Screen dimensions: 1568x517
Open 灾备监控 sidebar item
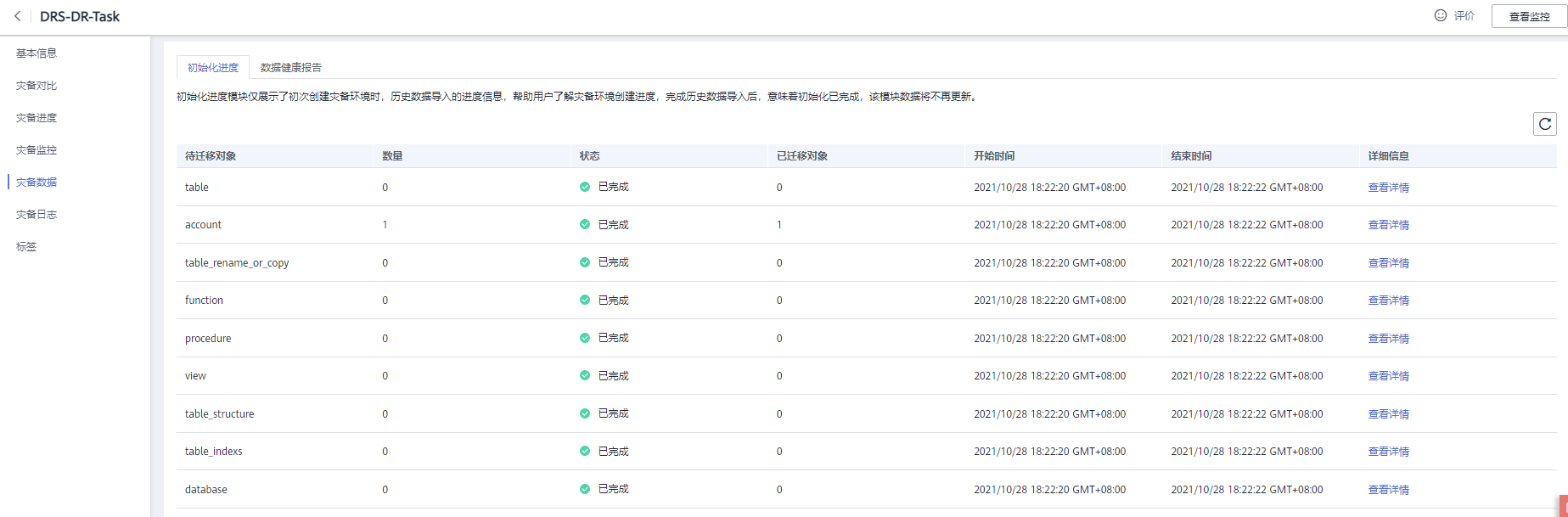37,150
